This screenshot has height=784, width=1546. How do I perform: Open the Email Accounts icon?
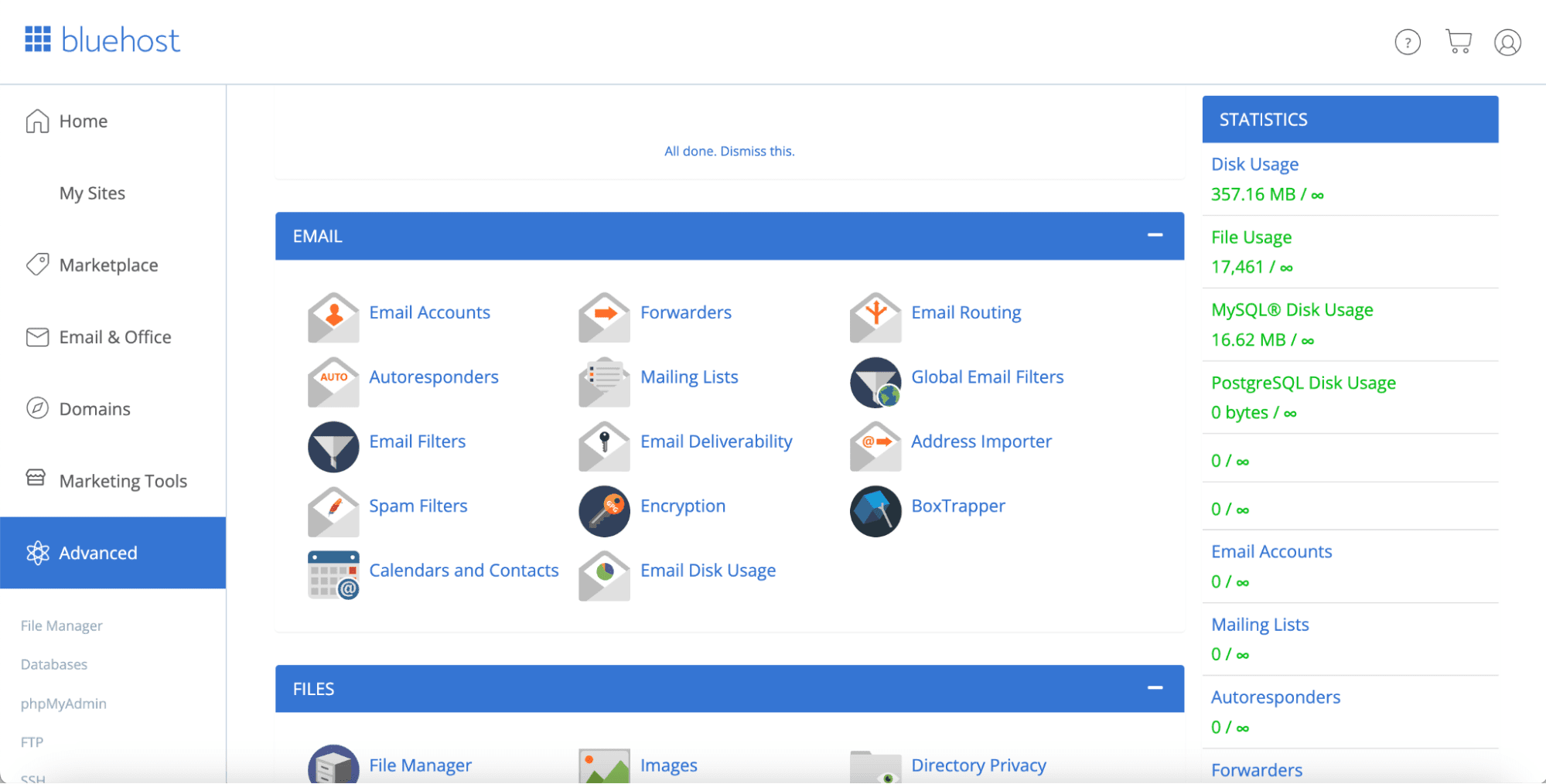pos(333,317)
